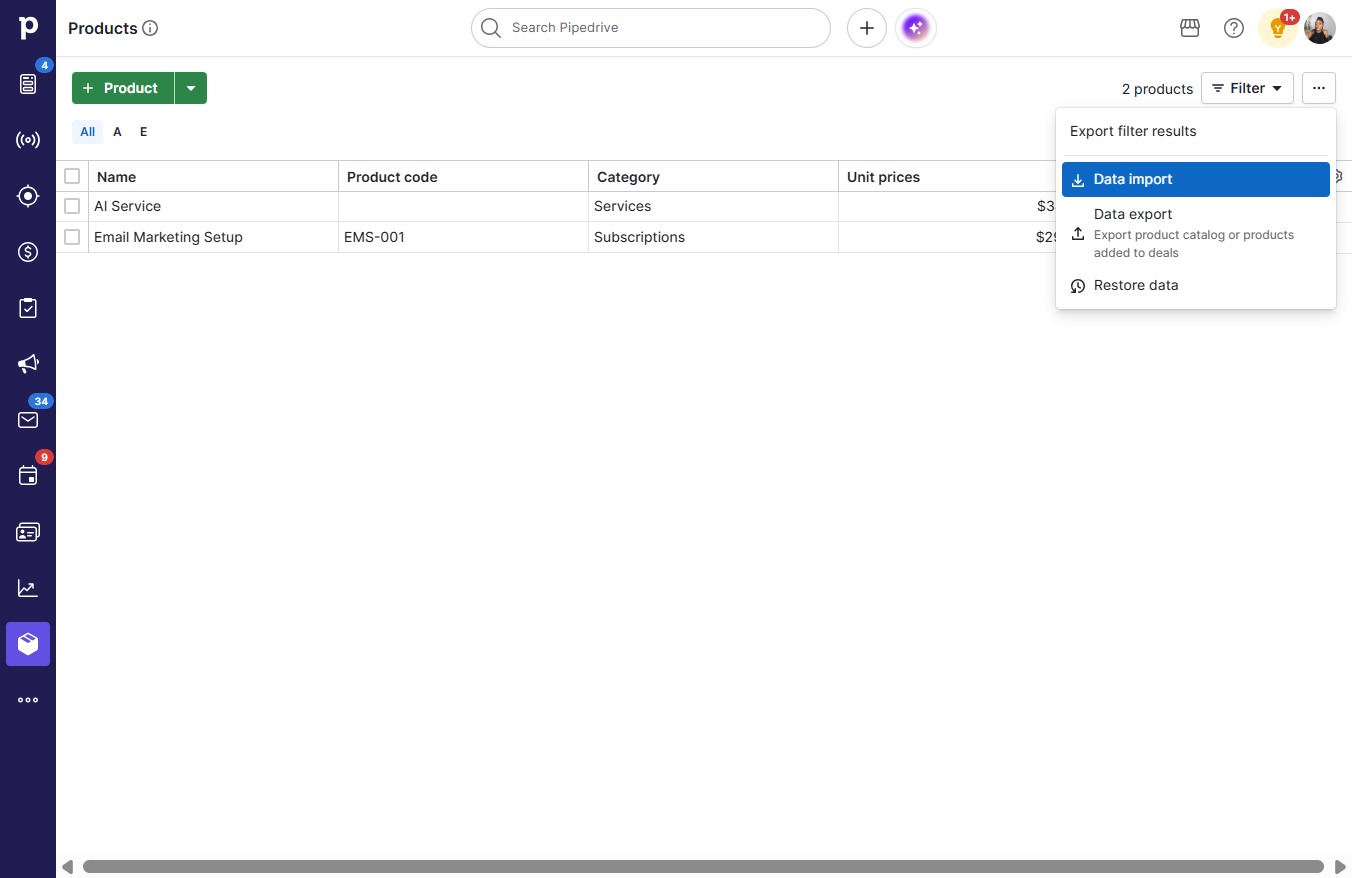1352x878 pixels.
Task: Open the clipboard checkmark sidebar icon
Action: click(28, 308)
